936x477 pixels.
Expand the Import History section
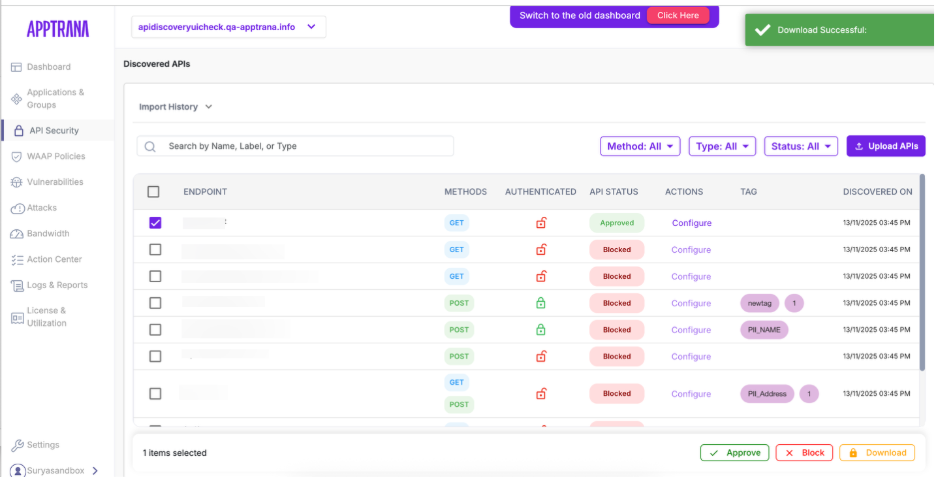point(176,107)
